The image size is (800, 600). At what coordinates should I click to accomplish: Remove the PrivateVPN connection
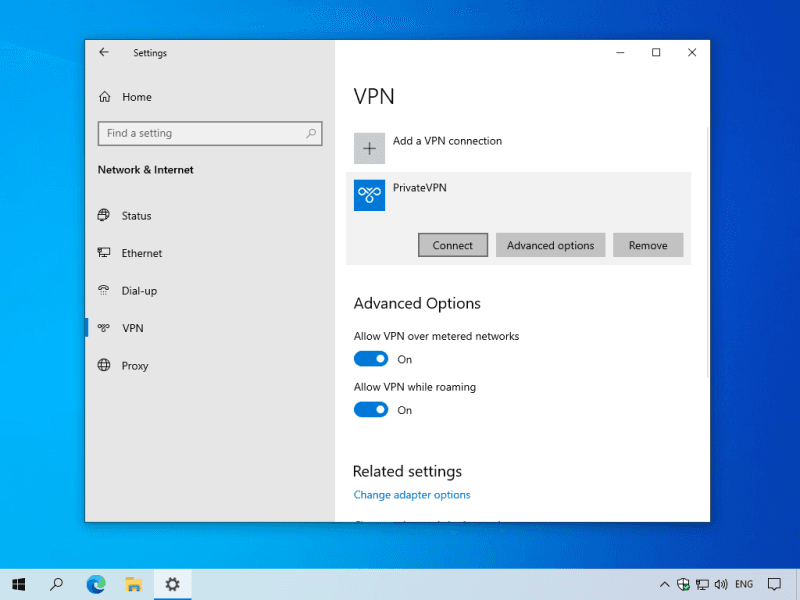(x=648, y=245)
